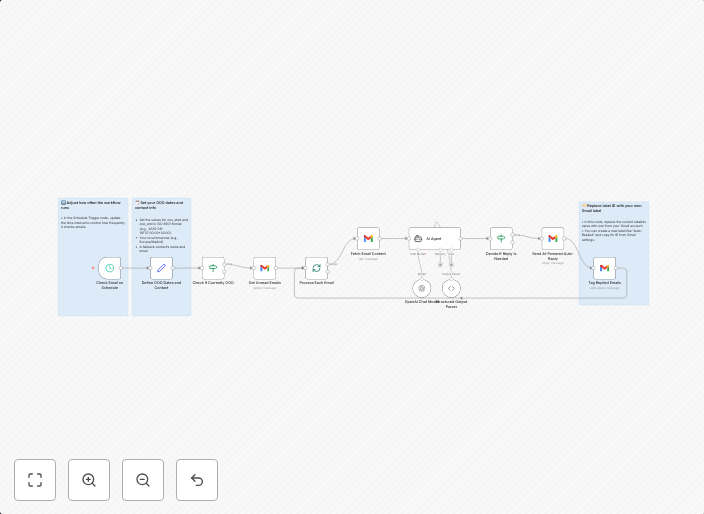The width and height of the screenshot is (704, 514).
Task: Zoom in on the workflow canvas
Action: pyautogui.click(x=89, y=480)
